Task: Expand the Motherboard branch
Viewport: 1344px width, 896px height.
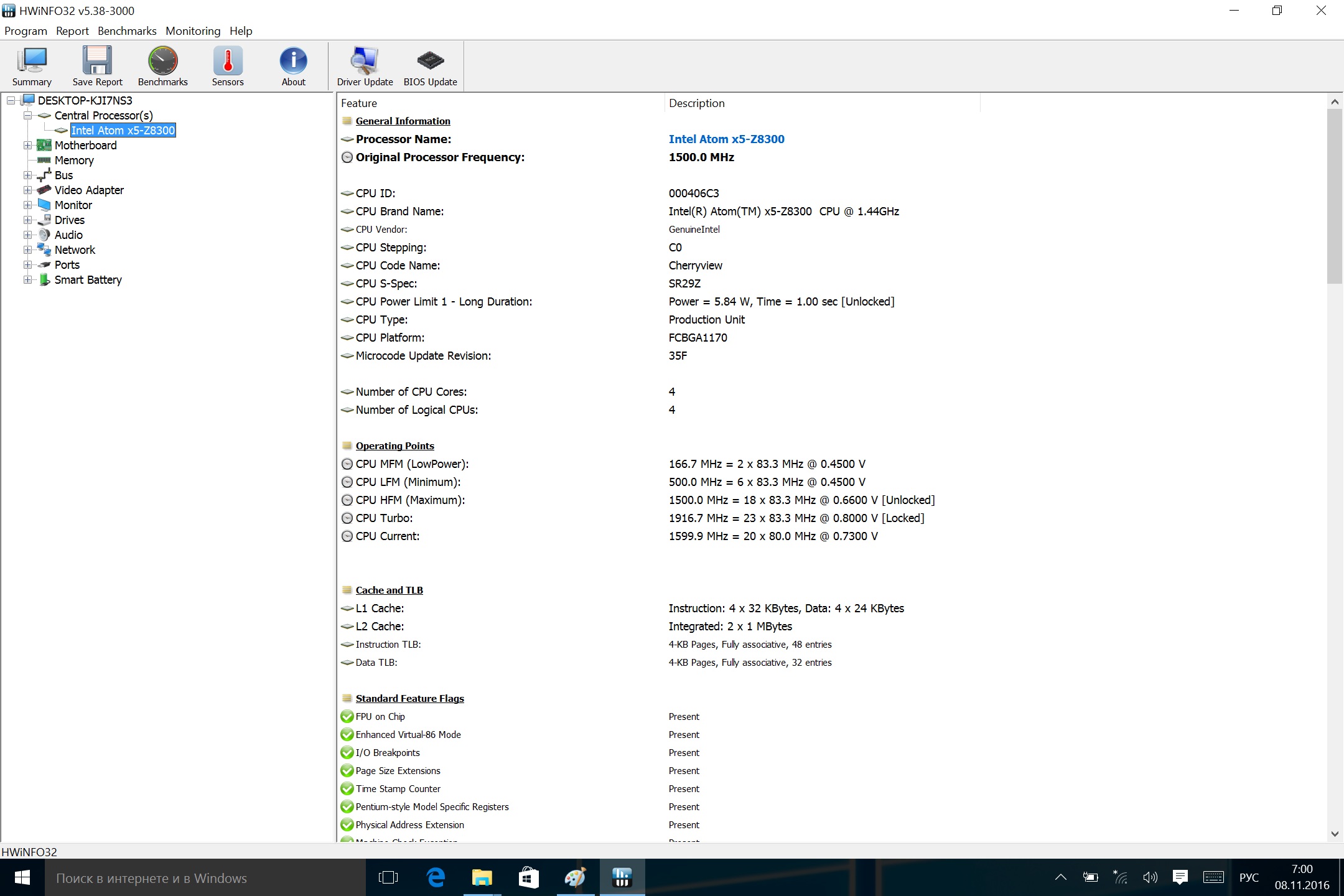Action: point(27,145)
